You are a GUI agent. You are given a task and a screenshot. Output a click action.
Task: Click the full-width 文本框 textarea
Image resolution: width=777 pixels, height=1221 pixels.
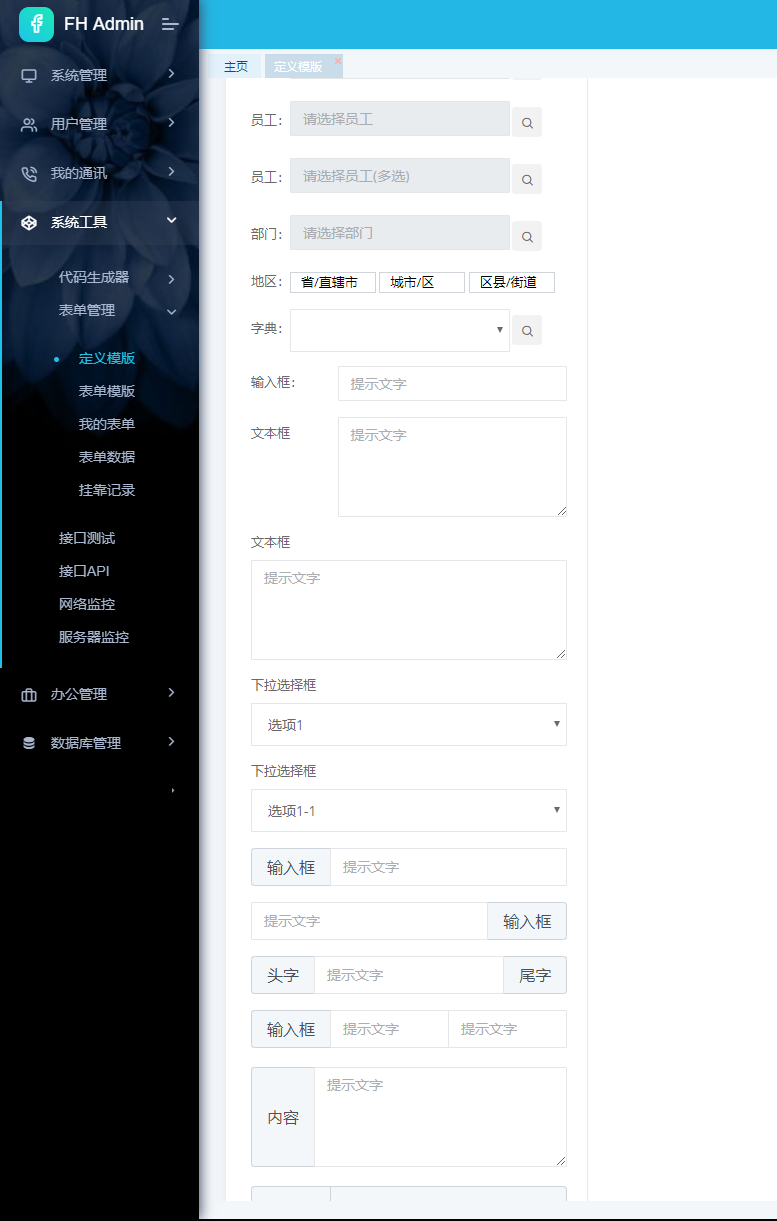click(409, 610)
